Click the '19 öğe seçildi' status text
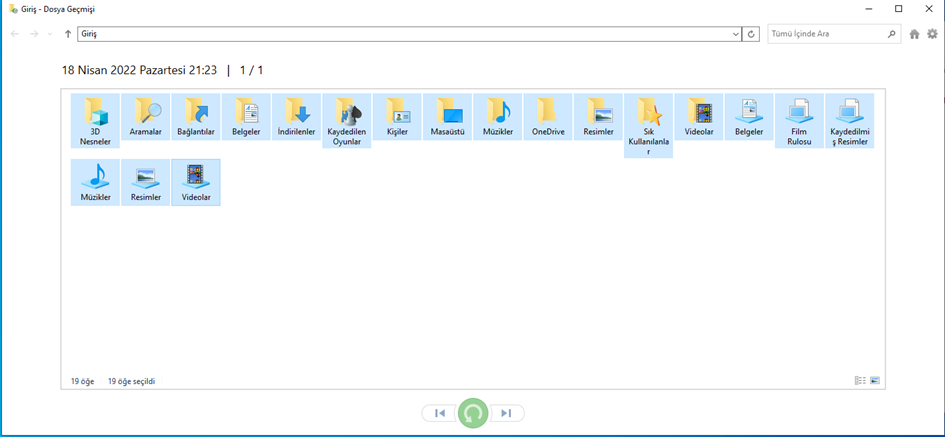 pyautogui.click(x=131, y=381)
